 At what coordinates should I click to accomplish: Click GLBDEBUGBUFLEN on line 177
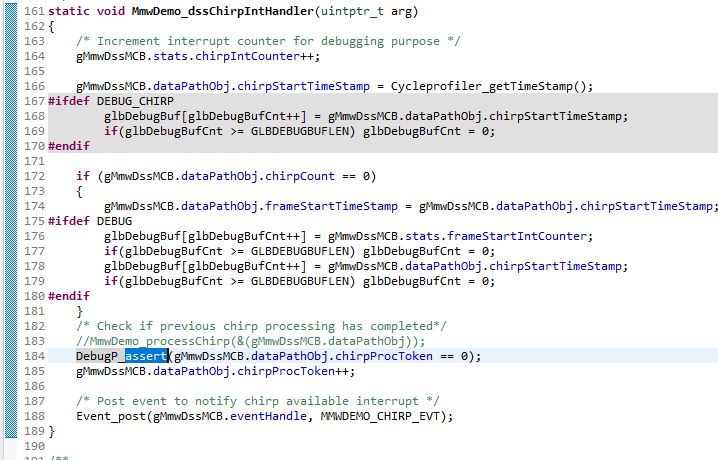coord(300,251)
